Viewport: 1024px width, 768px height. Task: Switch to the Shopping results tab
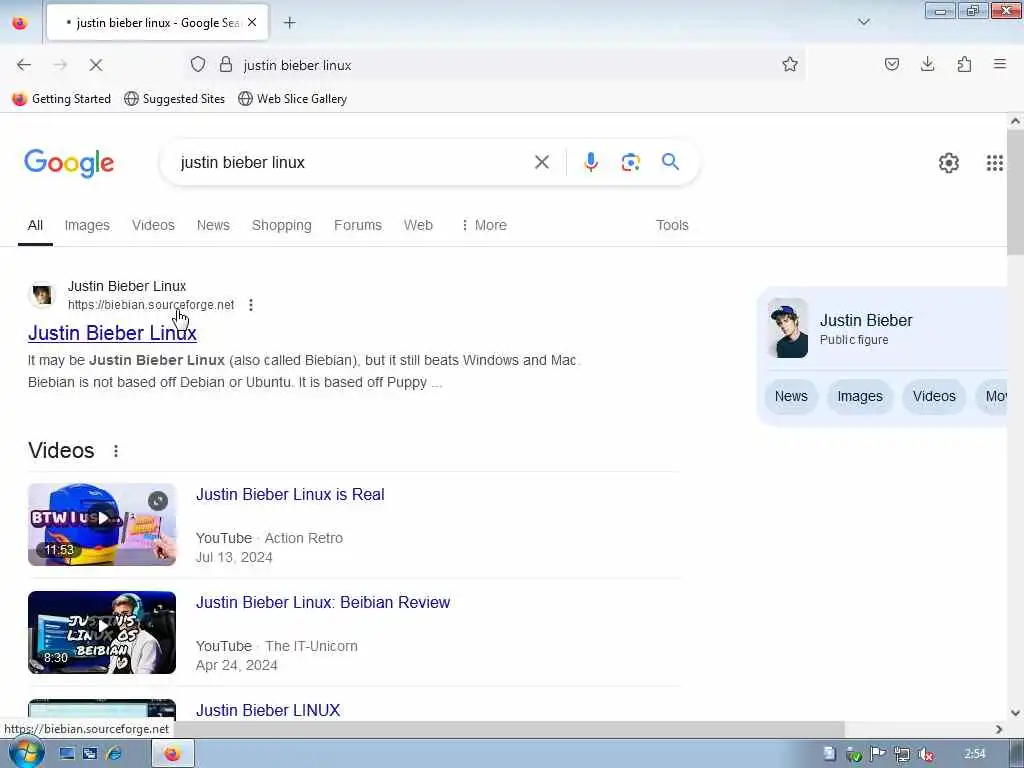(281, 225)
